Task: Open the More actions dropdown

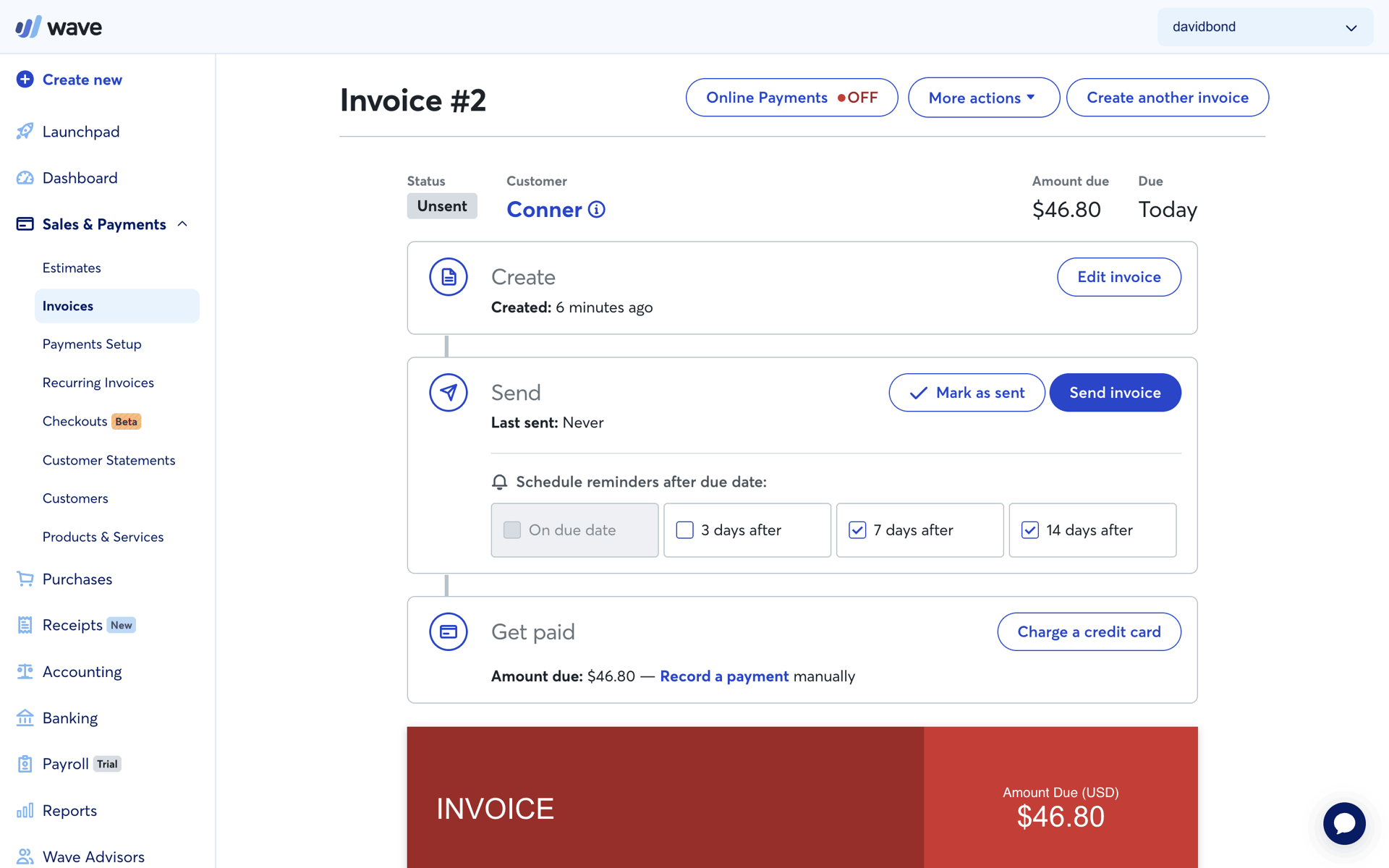Action: point(984,98)
